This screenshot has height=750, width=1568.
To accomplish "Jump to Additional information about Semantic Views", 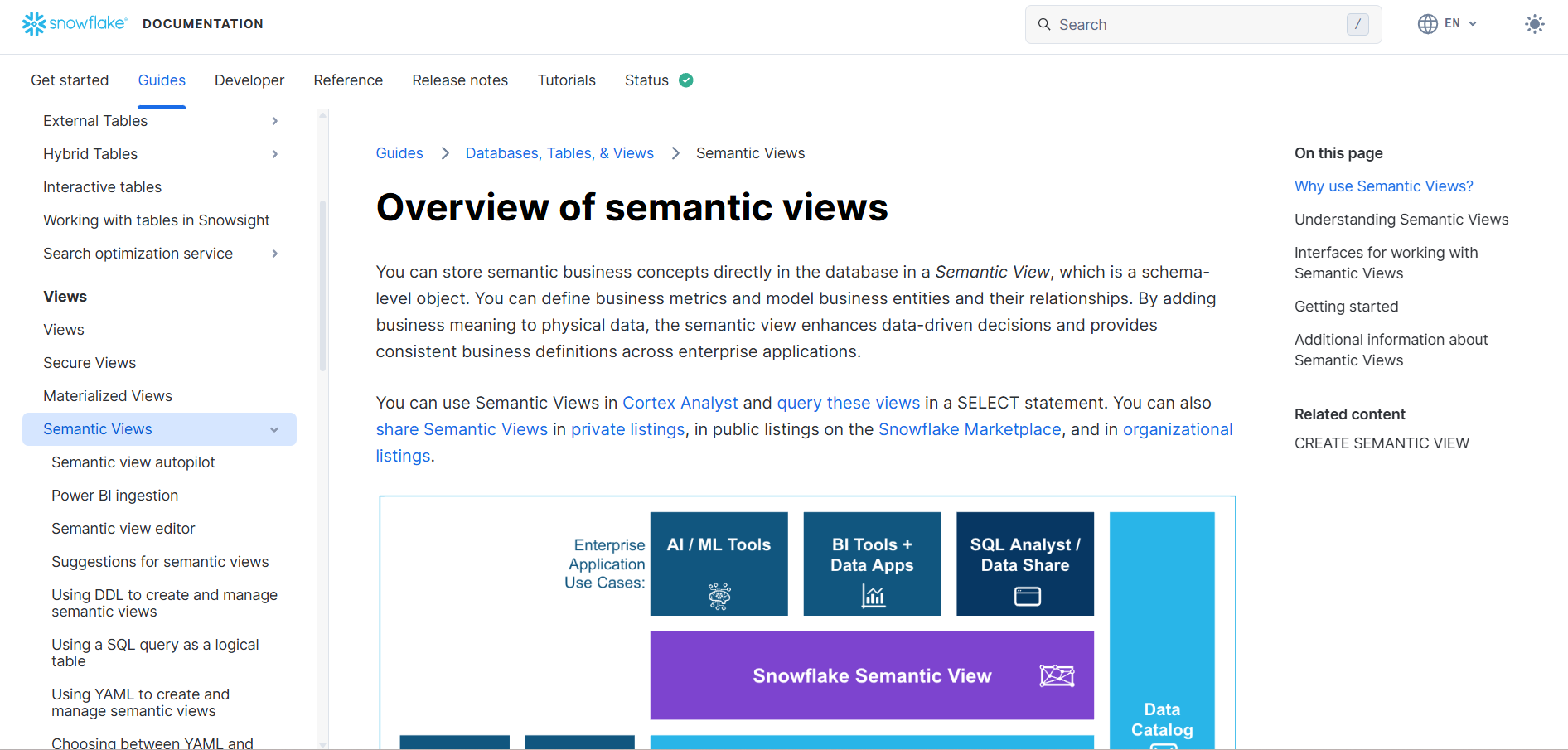I will pos(1391,350).
